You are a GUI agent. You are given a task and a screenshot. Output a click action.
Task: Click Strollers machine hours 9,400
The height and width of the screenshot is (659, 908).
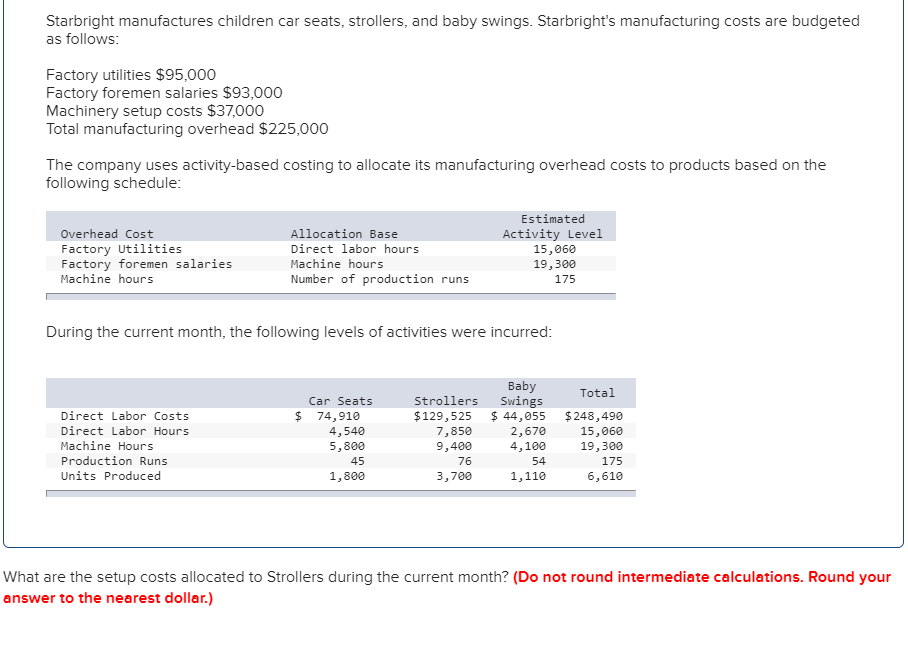(454, 446)
